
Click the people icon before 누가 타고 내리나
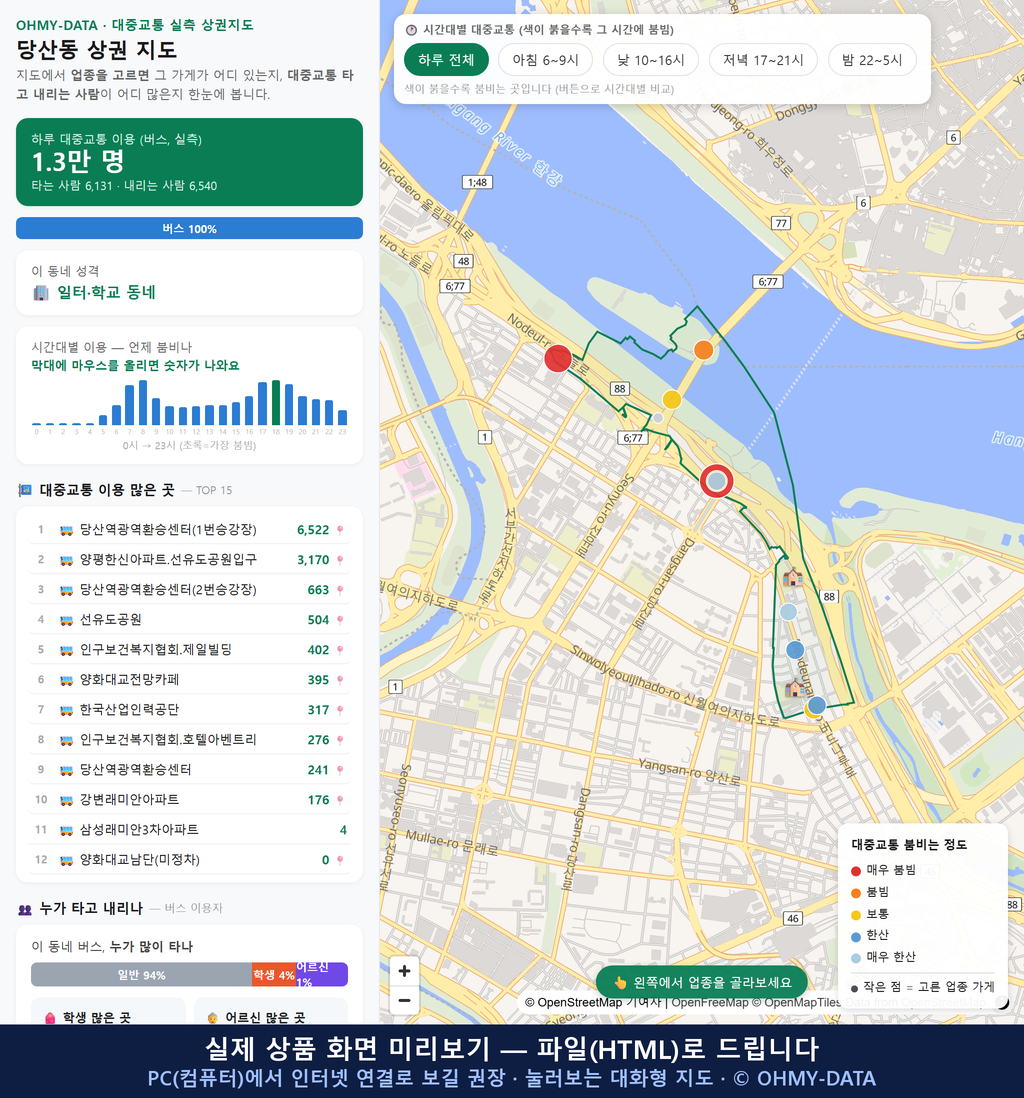pos(25,910)
